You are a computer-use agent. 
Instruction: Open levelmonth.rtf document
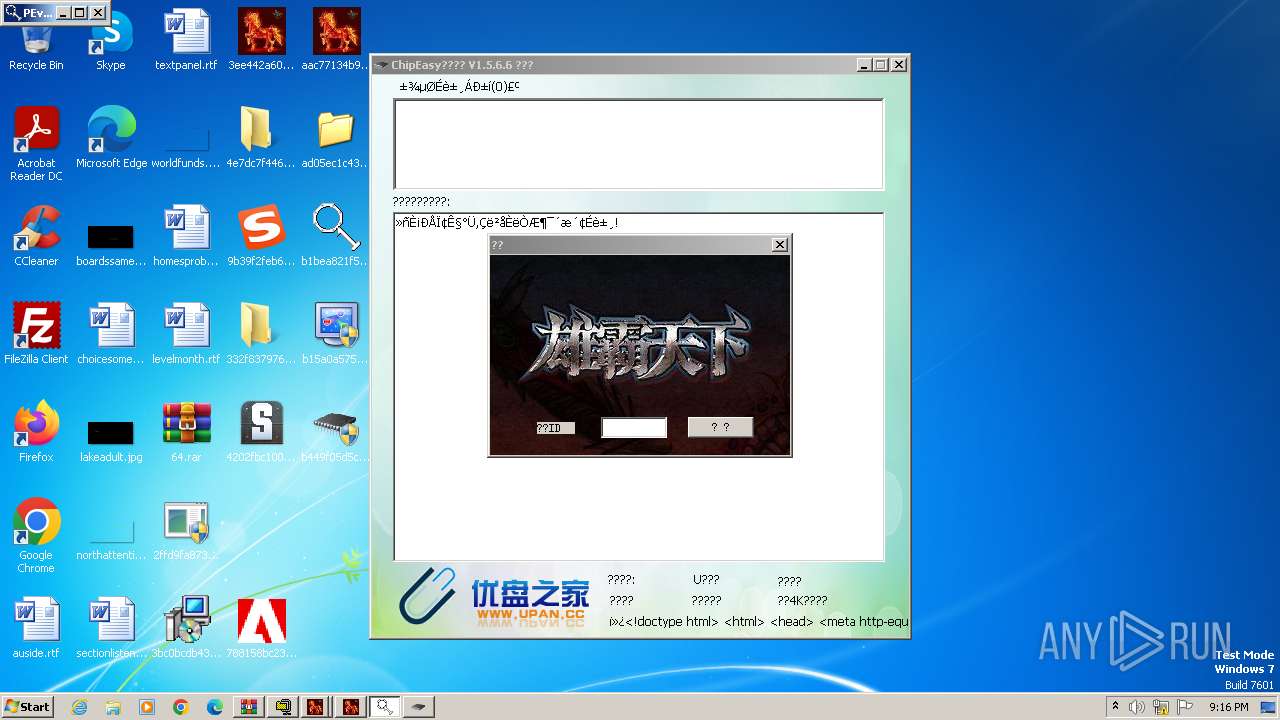pos(186,334)
